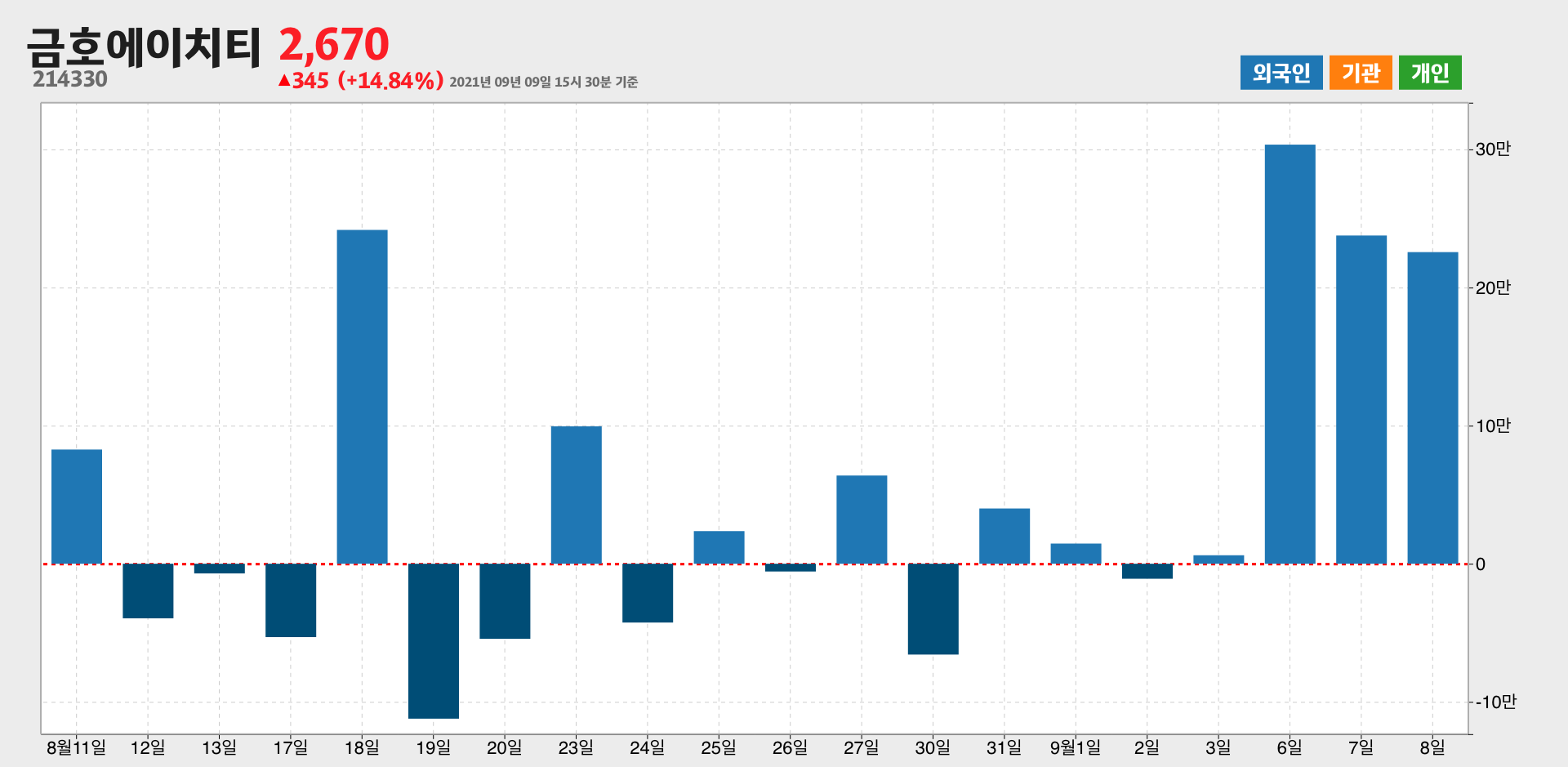Click the 20만 y-axis label
This screenshot has width=1568, height=767.
(x=1493, y=288)
